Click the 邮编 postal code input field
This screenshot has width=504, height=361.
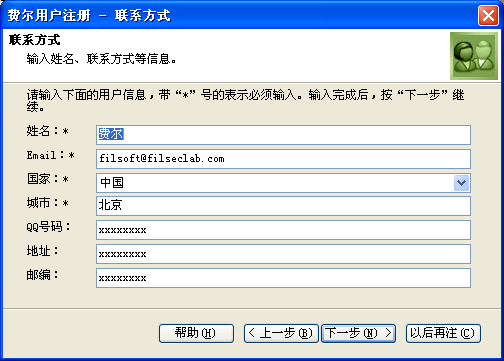click(x=283, y=278)
